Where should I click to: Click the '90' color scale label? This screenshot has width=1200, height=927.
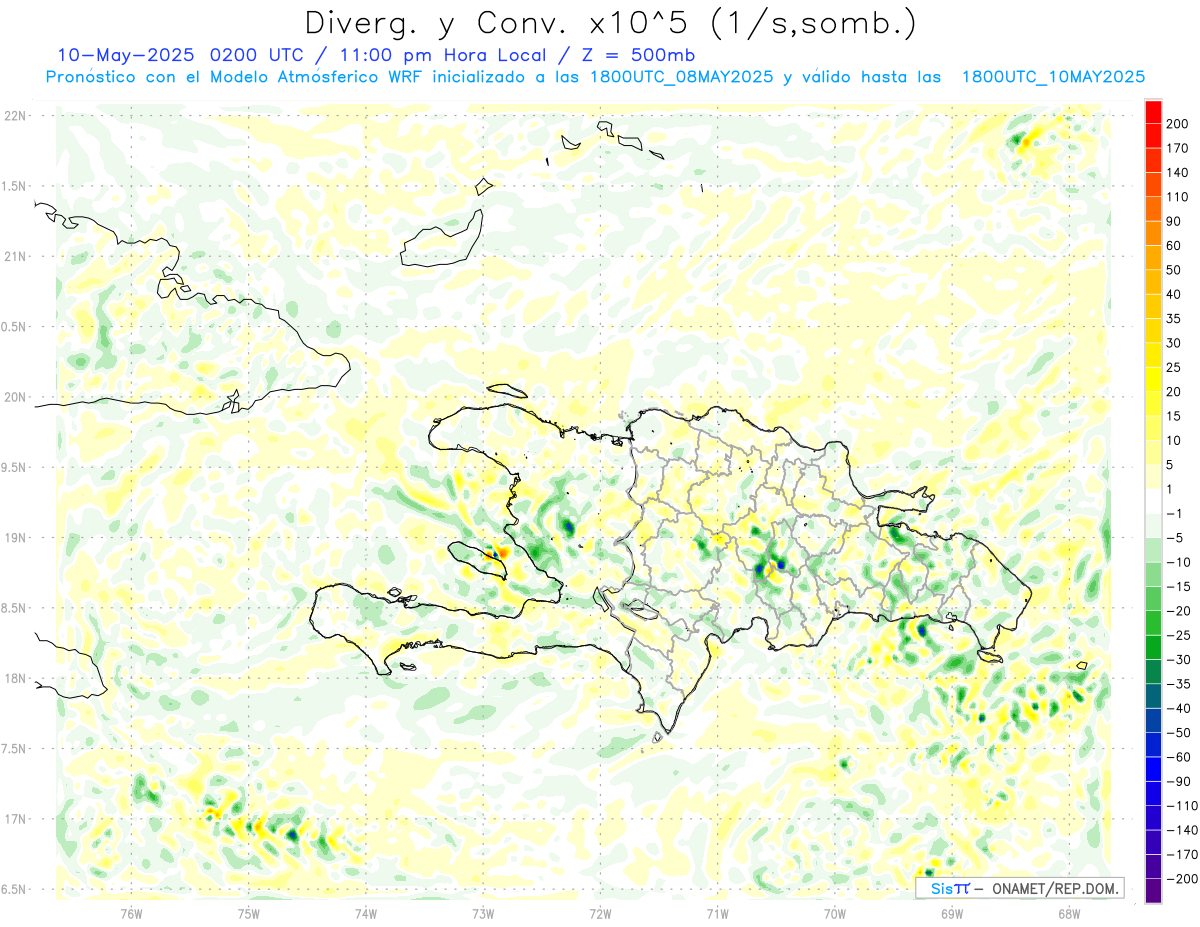click(x=1174, y=221)
